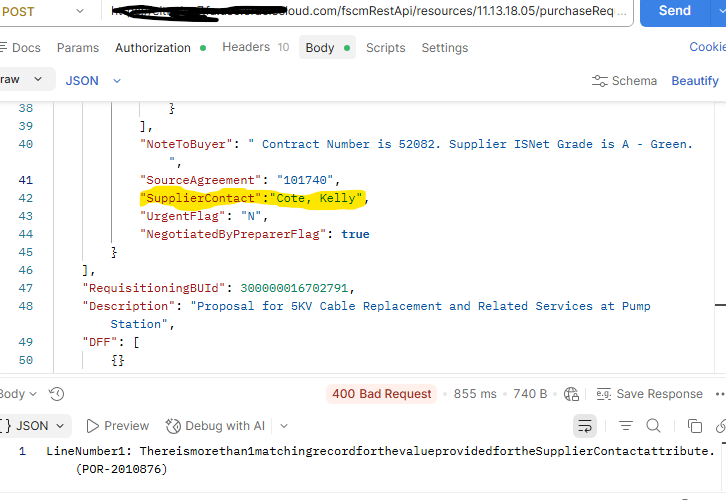Image resolution: width=726 pixels, height=500 pixels.
Task: Select the RequisitioningBUId number value
Action: 294,288
